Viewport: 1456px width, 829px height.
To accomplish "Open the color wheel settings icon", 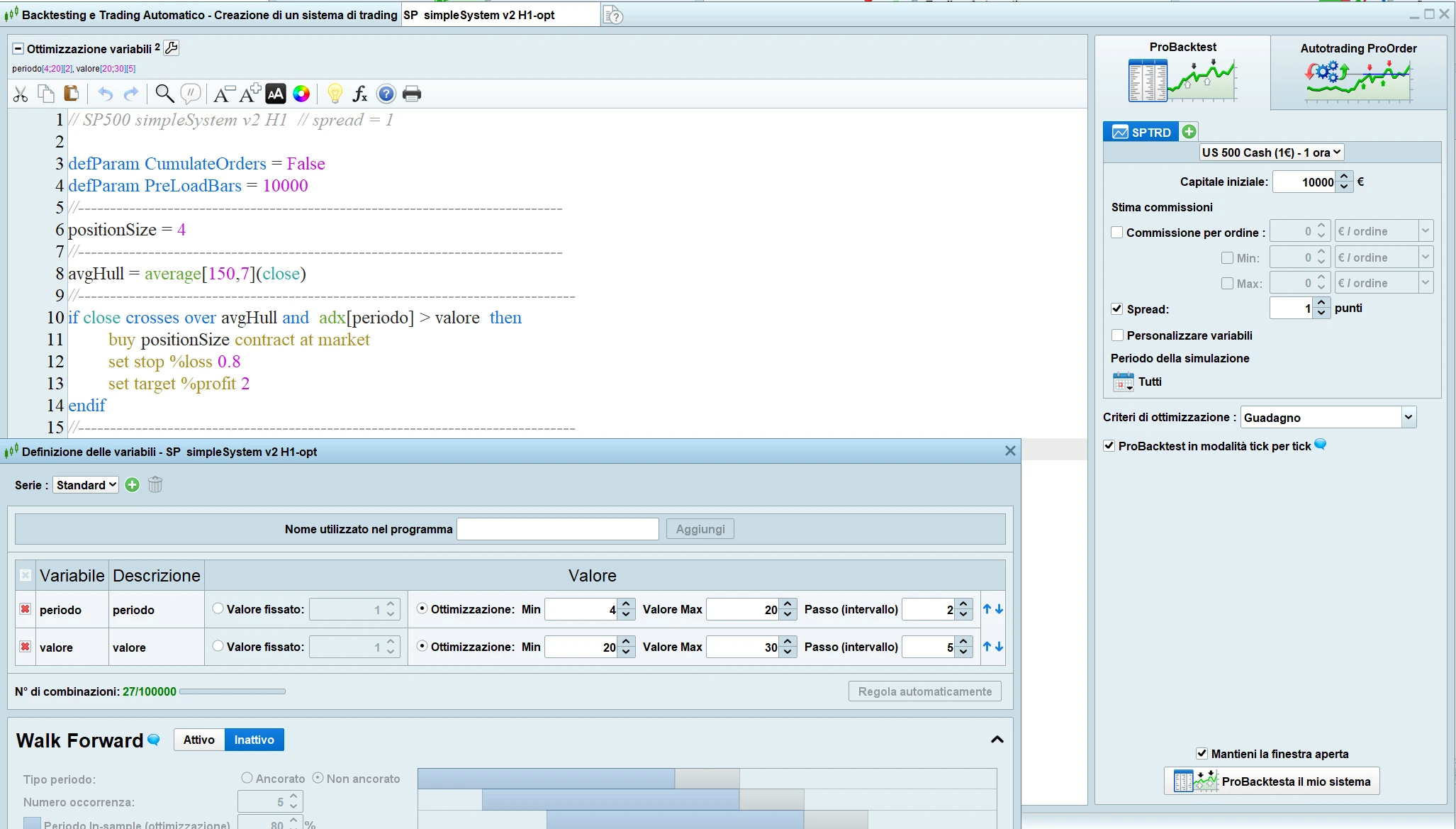I will coord(301,94).
